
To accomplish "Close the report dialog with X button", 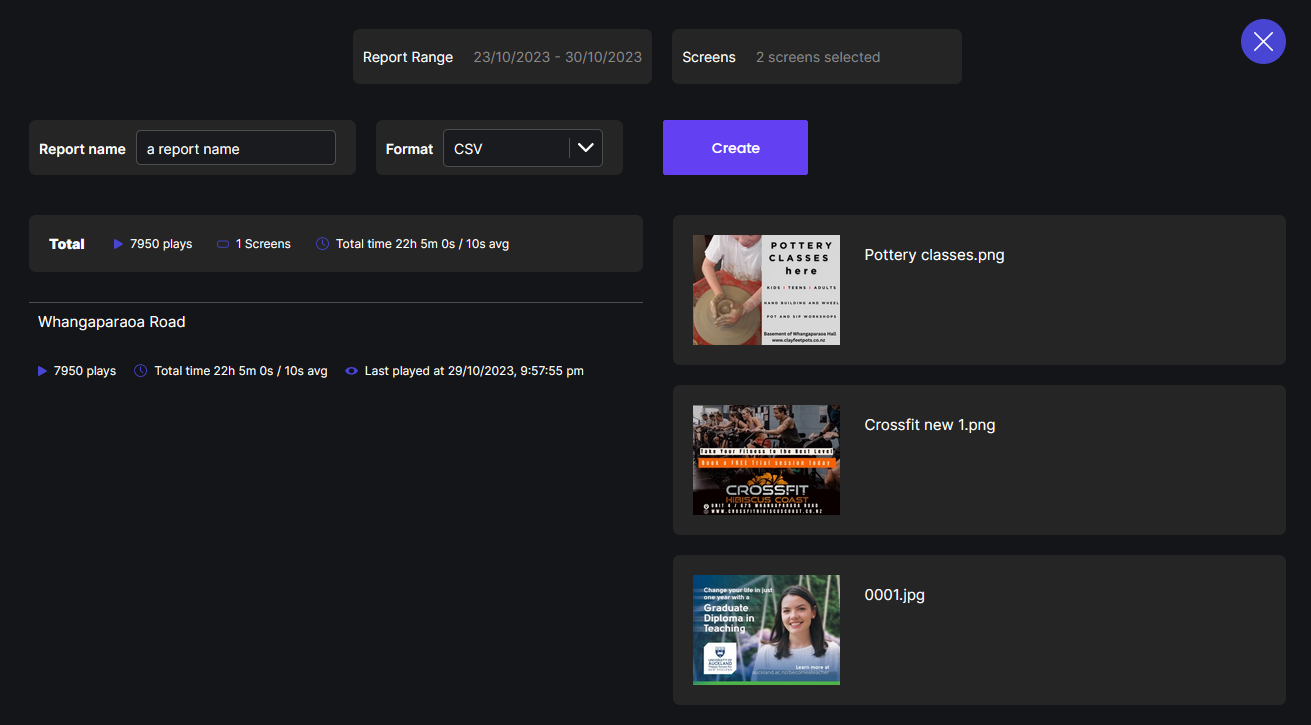I will pyautogui.click(x=1263, y=41).
